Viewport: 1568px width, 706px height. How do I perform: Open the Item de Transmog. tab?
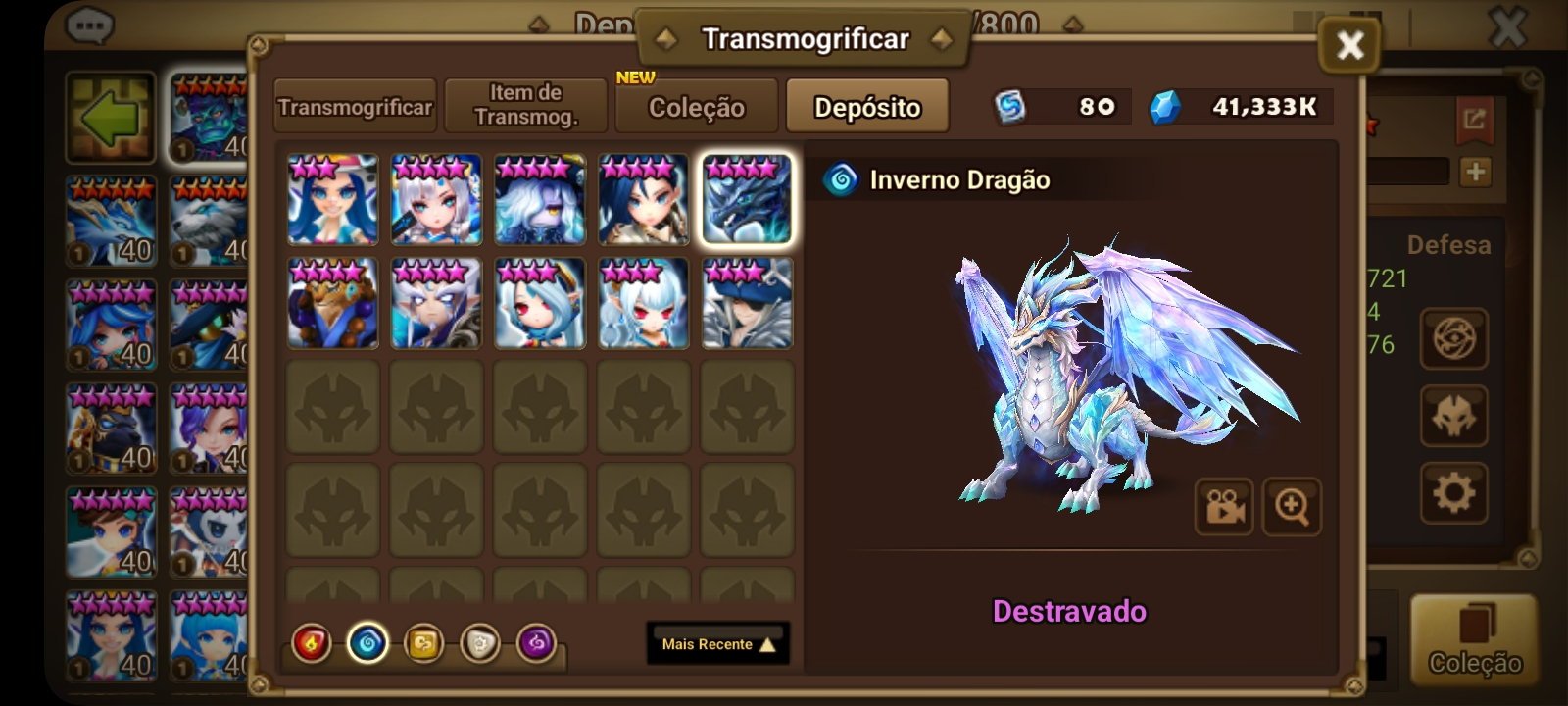pyautogui.click(x=526, y=106)
